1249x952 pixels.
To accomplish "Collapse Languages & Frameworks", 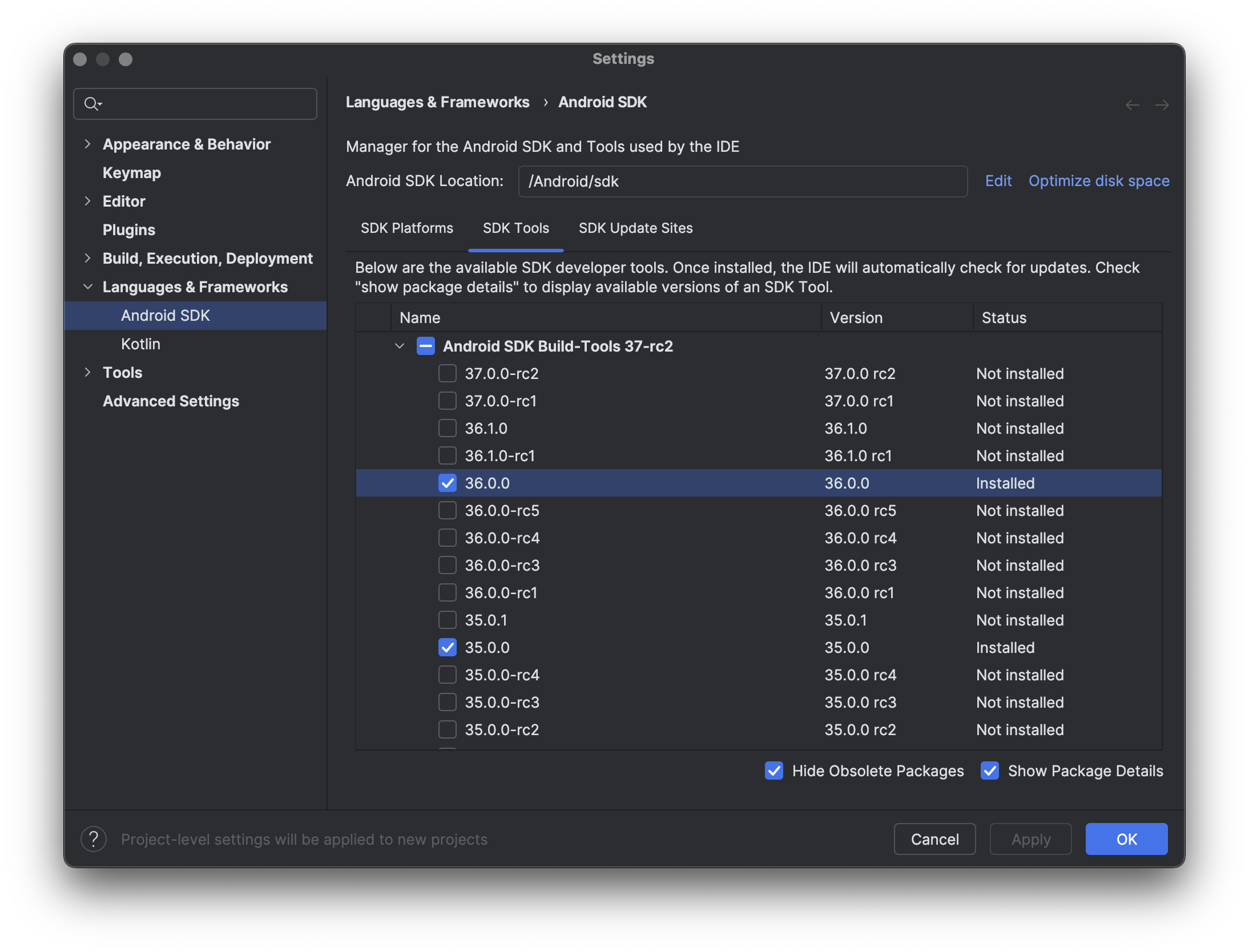I will [88, 287].
